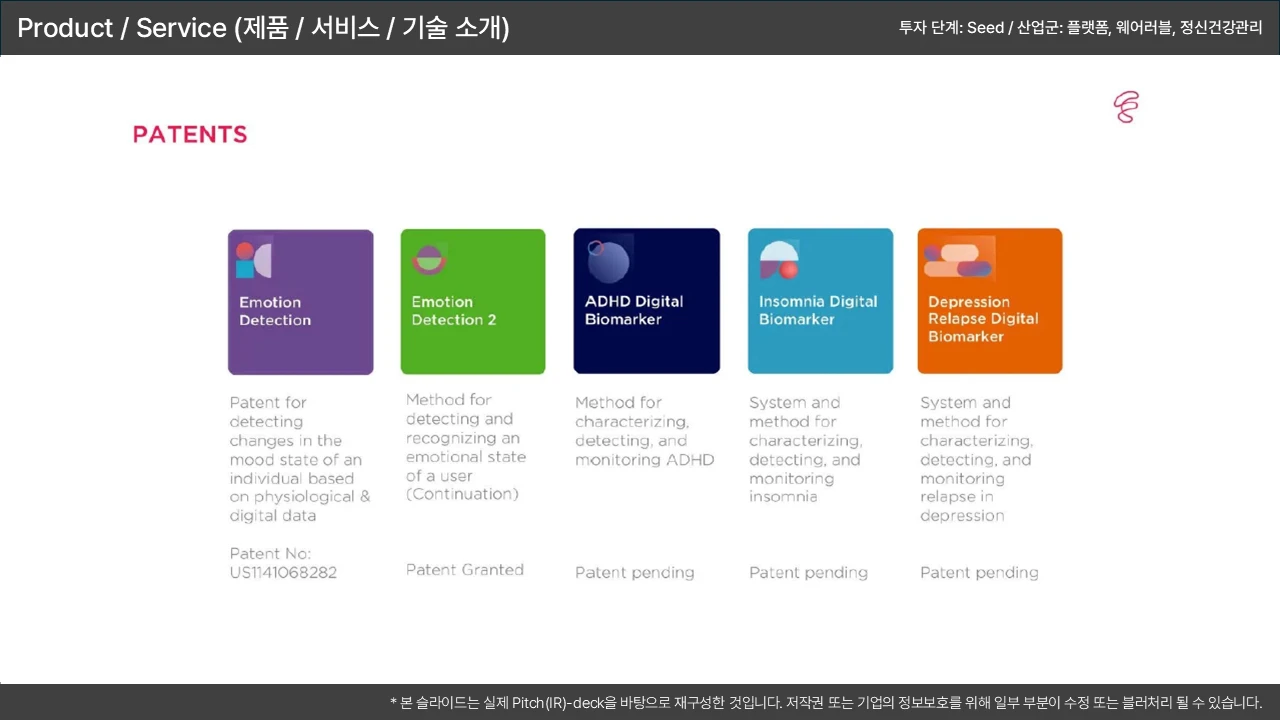
Task: Click the PATENTS heading
Action: pyautogui.click(x=190, y=135)
